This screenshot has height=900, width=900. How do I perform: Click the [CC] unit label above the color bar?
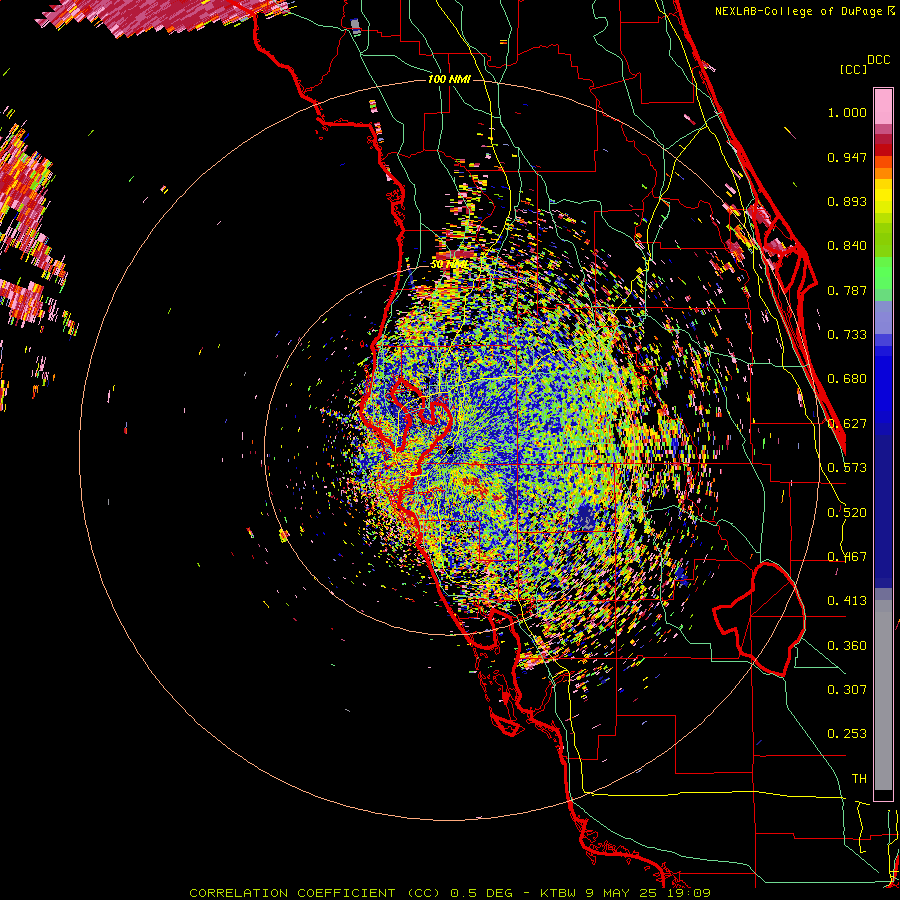click(853, 69)
